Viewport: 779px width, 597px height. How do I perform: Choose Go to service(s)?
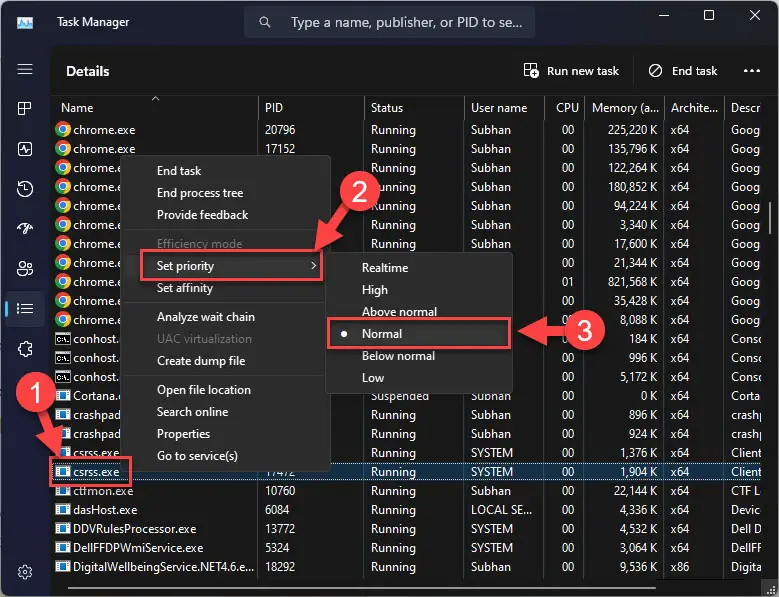point(226,456)
